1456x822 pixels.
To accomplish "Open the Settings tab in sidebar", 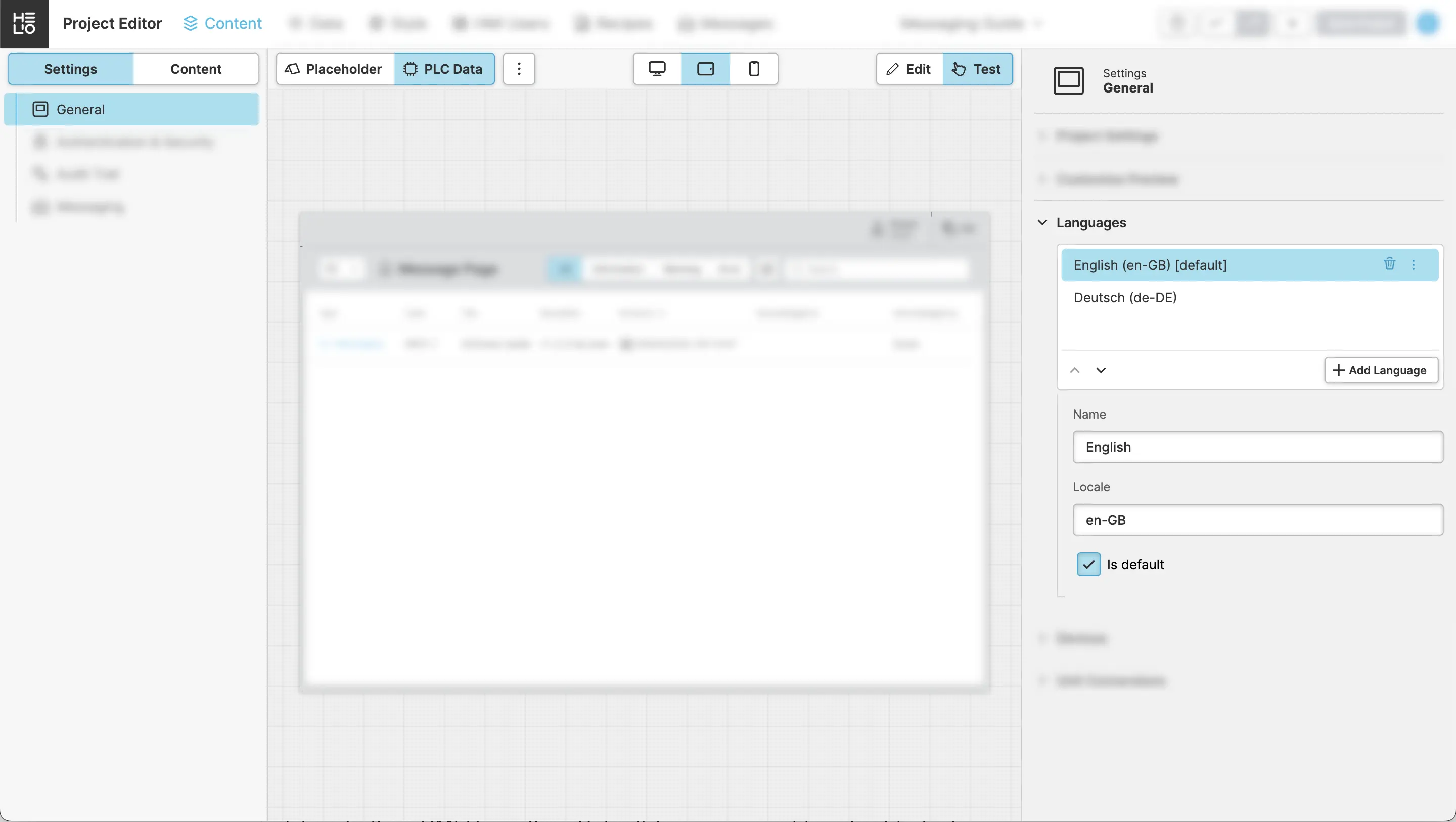I will point(71,69).
